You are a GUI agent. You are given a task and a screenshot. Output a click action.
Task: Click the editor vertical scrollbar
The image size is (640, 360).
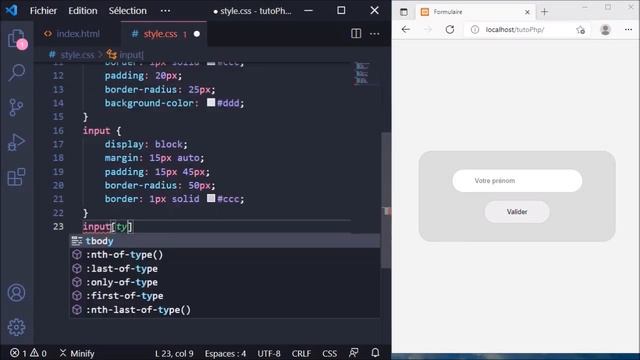tap(386, 200)
